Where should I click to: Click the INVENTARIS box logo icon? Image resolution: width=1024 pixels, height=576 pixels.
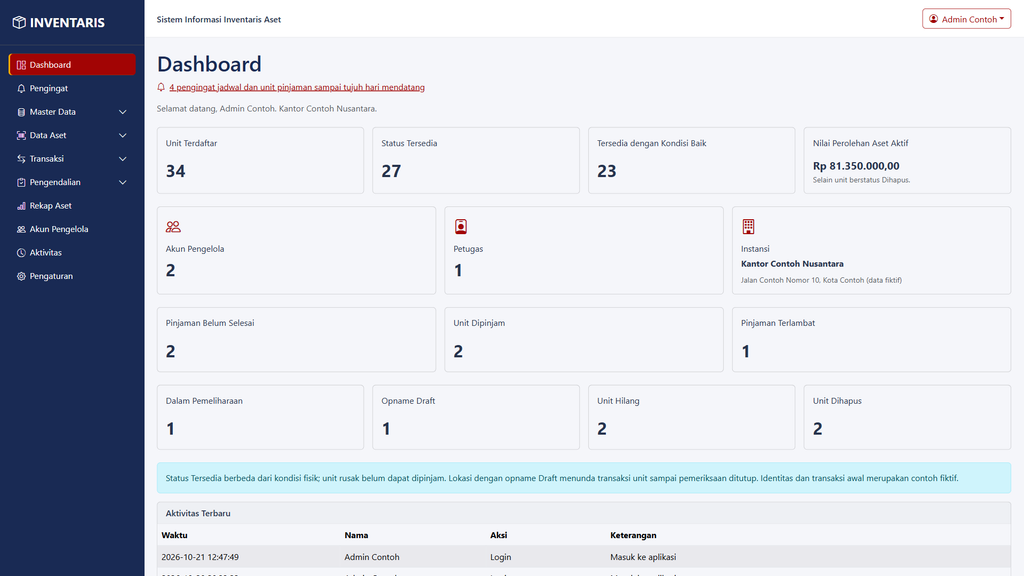tap(19, 22)
